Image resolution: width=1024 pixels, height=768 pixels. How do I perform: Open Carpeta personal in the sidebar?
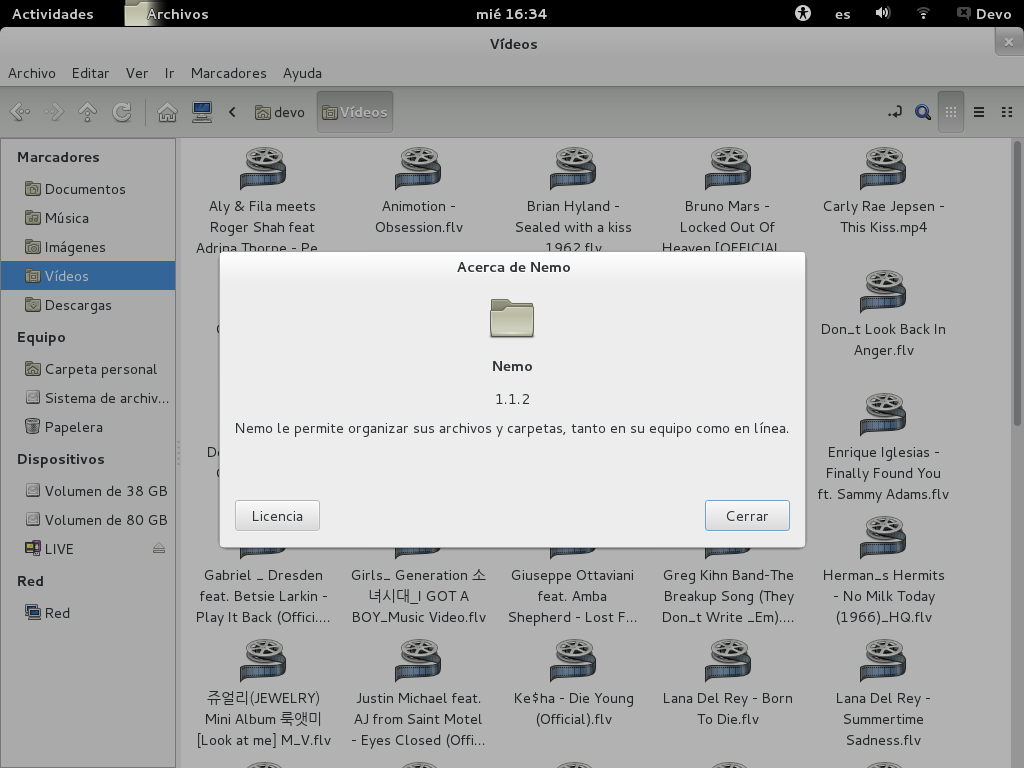point(88,369)
